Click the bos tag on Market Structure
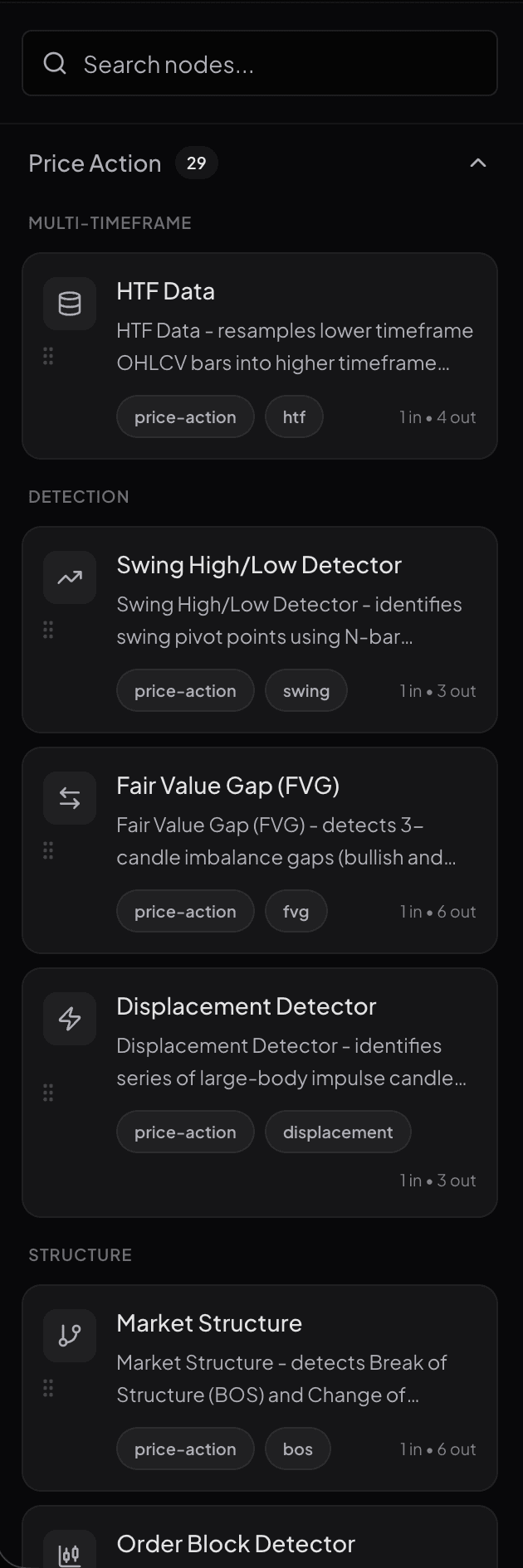The height and width of the screenshot is (1568, 523). click(298, 1449)
